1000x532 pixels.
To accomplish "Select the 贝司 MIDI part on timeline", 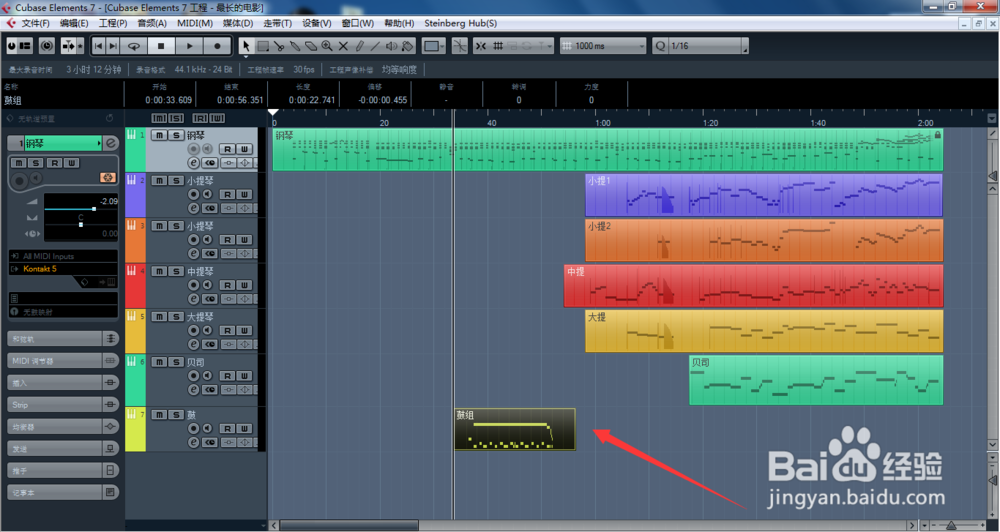I will click(816, 380).
